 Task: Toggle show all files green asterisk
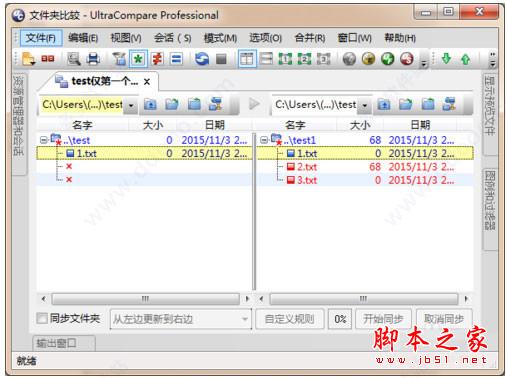pyautogui.click(x=138, y=59)
